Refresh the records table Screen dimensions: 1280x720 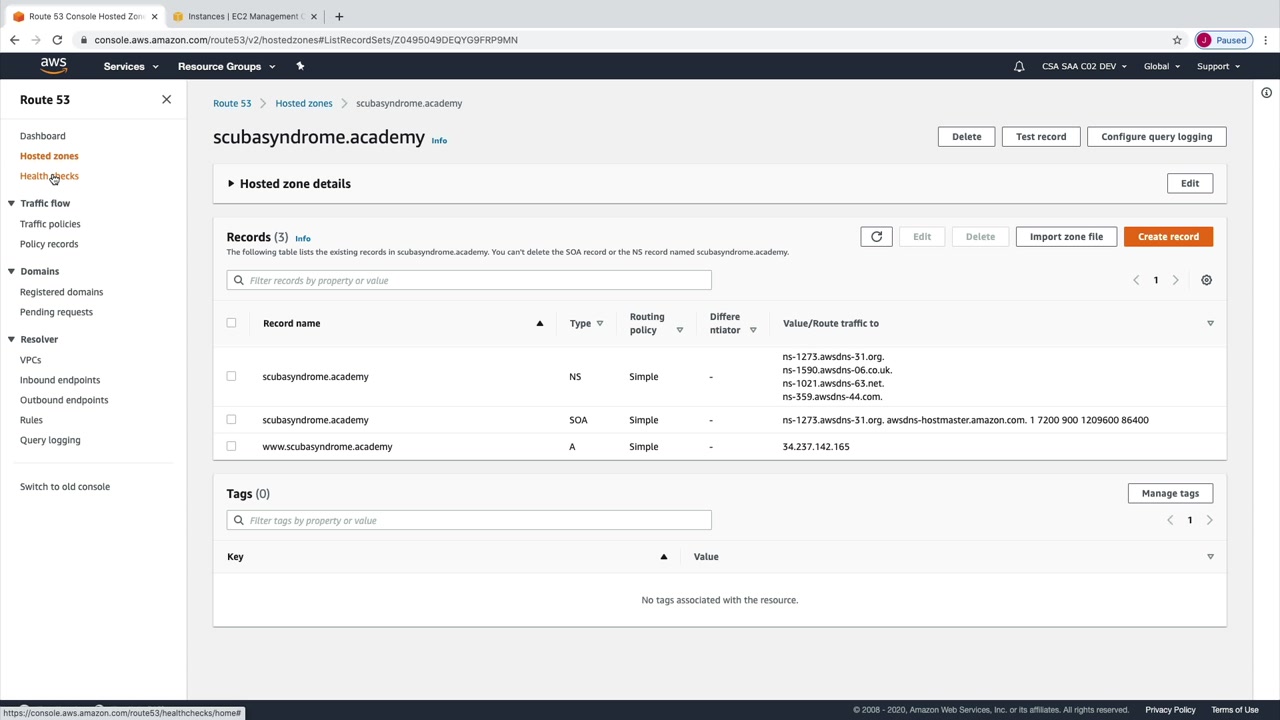click(876, 237)
